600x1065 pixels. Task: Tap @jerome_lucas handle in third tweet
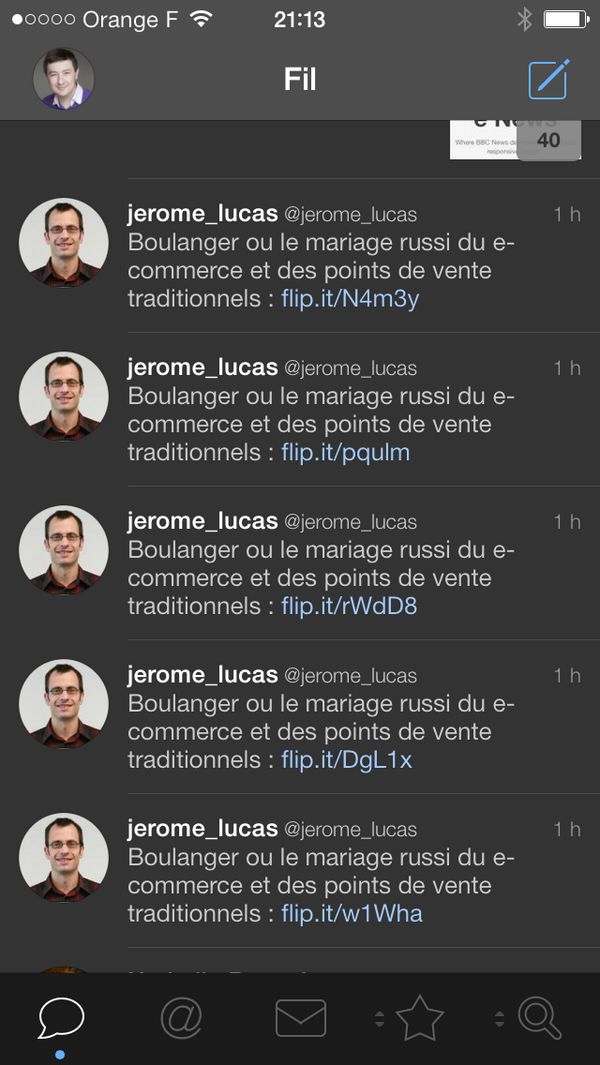coord(350,522)
